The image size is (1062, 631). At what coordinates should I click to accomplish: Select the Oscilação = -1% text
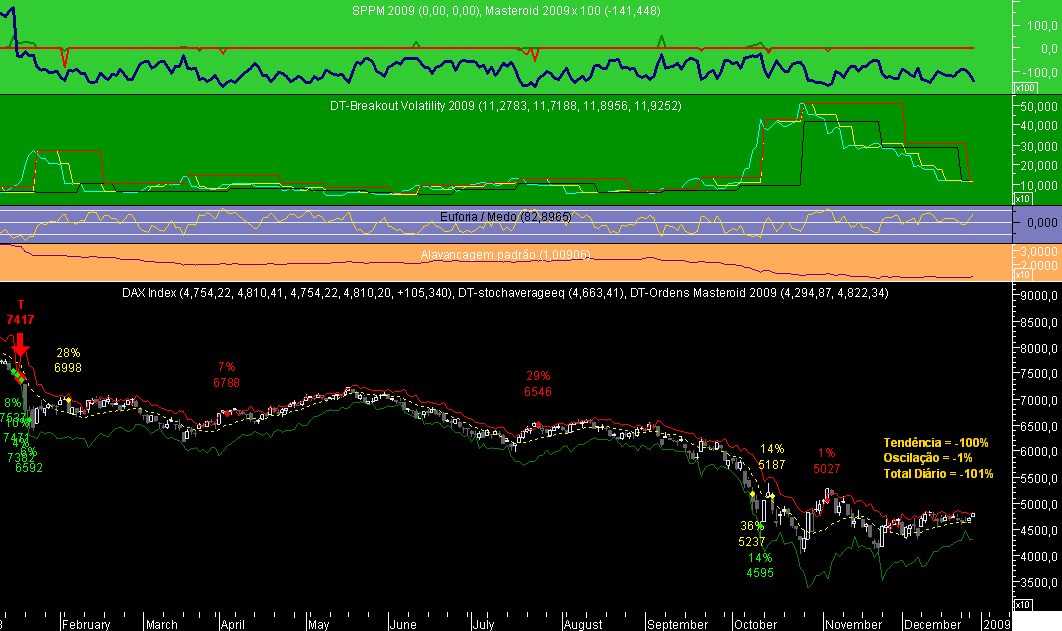coord(928,458)
